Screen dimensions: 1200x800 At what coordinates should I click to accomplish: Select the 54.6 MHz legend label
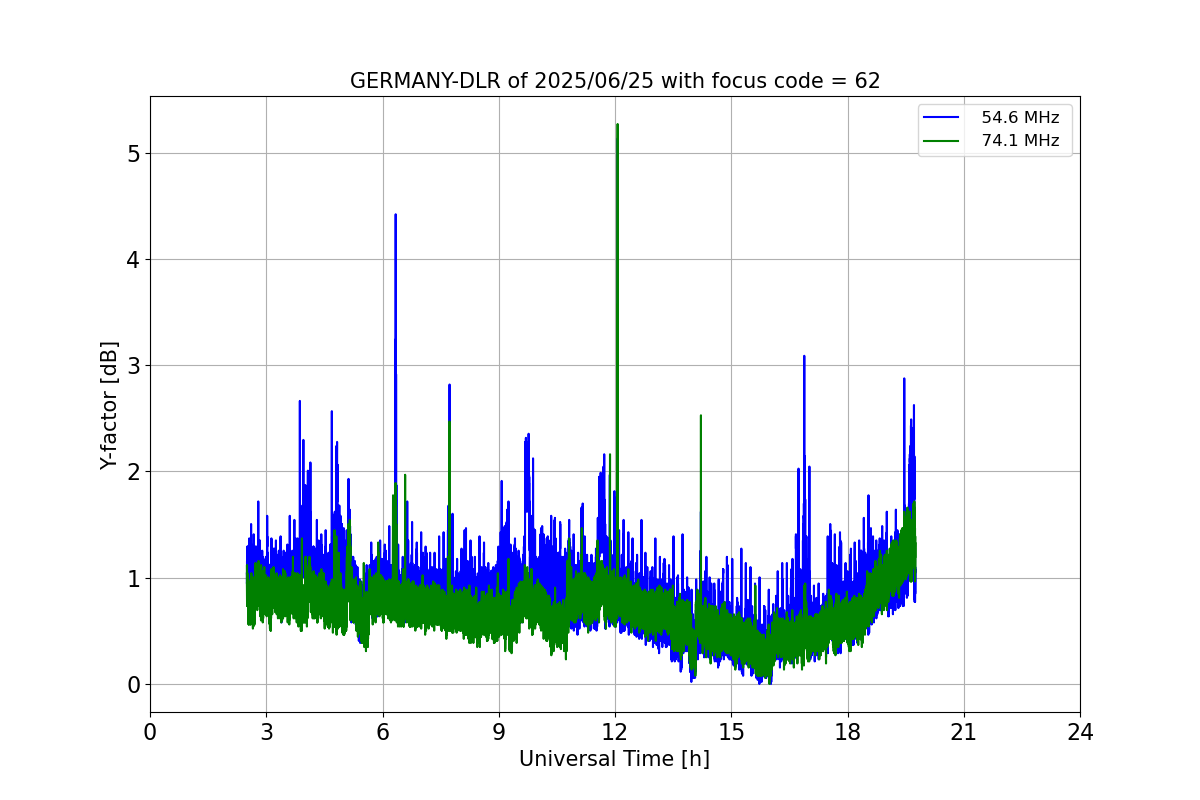(1019, 117)
